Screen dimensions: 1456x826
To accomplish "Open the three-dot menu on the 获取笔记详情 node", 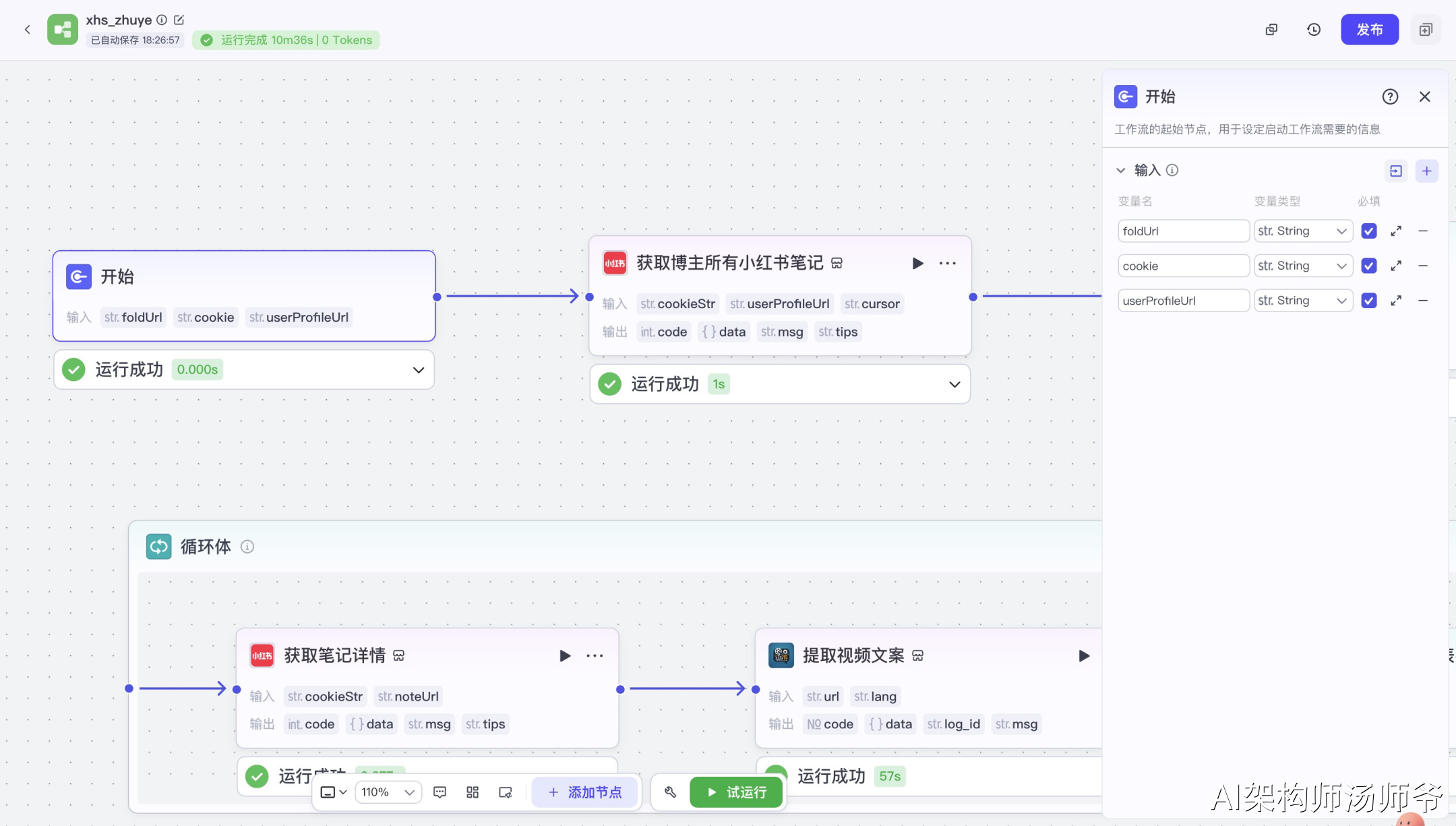I will (595, 655).
